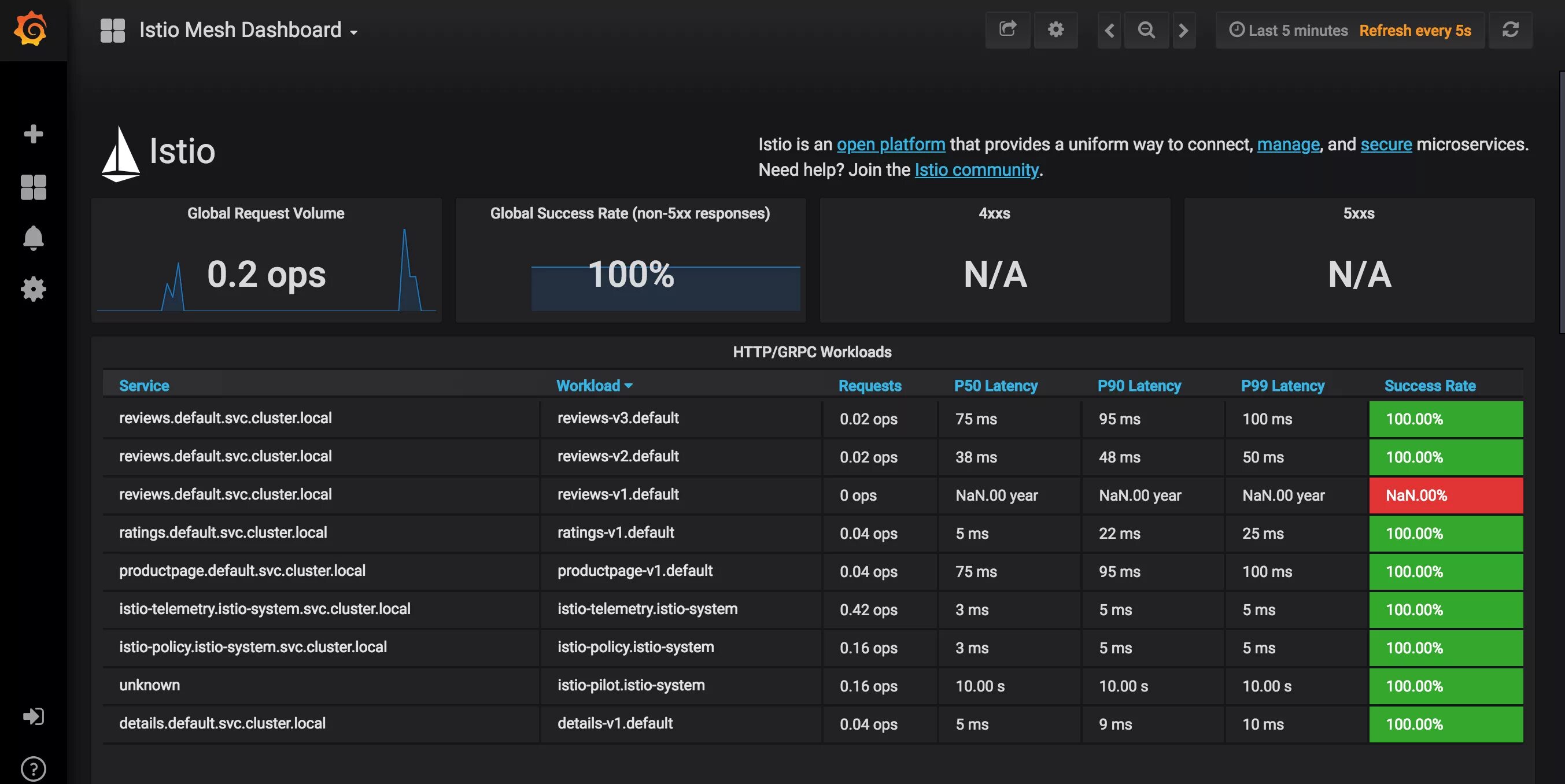1565x784 pixels.
Task: Open the Configuration gear in sidebar
Action: [x=34, y=289]
